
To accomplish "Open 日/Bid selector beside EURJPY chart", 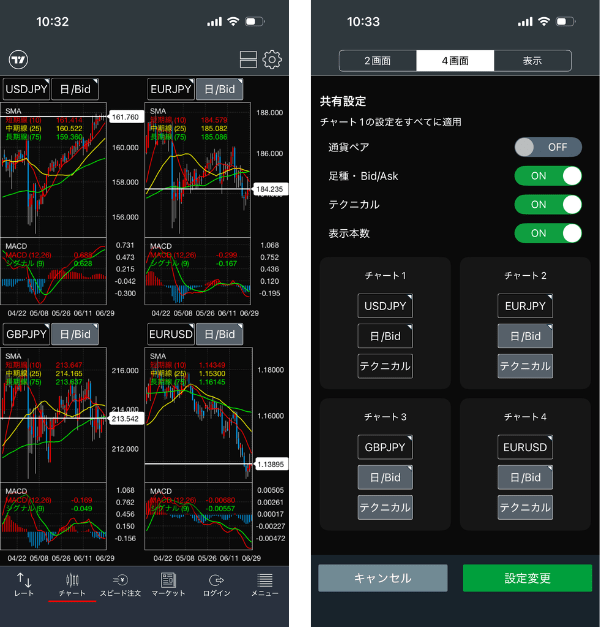I will 220,89.
